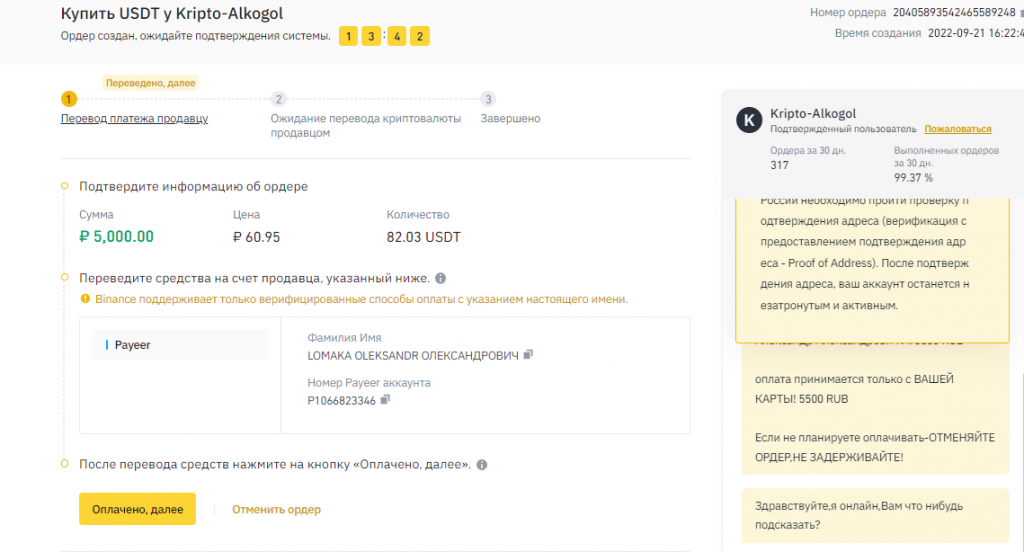1024x552 pixels.
Task: Report the seller via "Пожаловаться" link
Action: point(957,129)
